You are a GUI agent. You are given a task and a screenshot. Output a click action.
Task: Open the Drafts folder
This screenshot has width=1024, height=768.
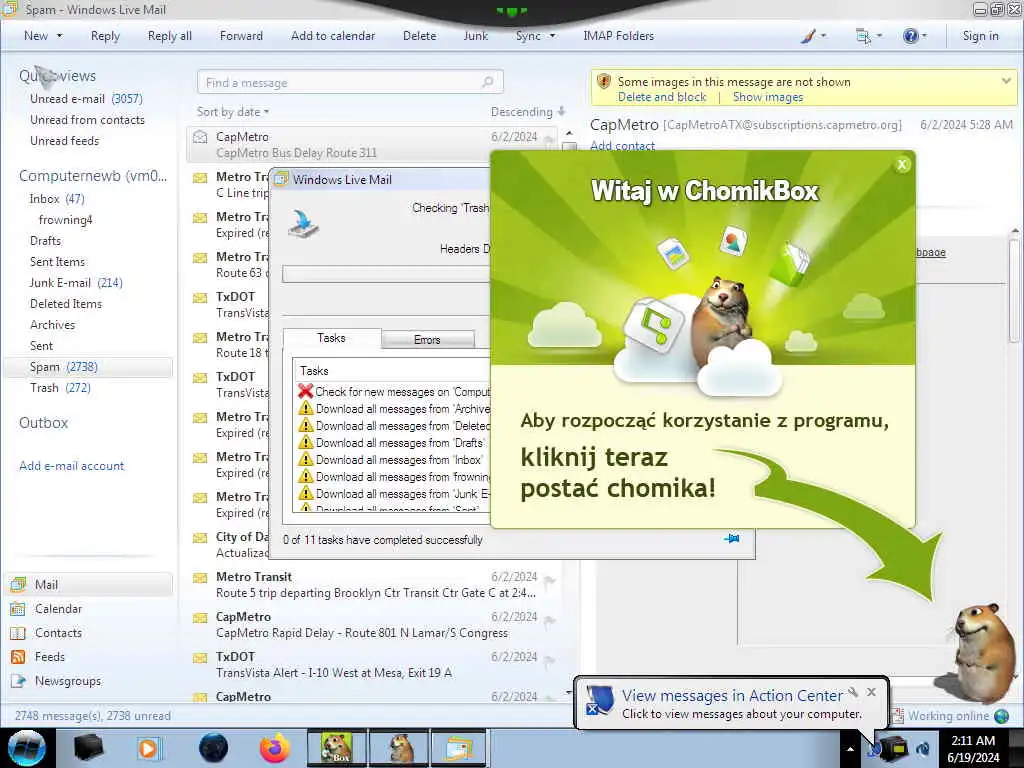click(x=45, y=241)
